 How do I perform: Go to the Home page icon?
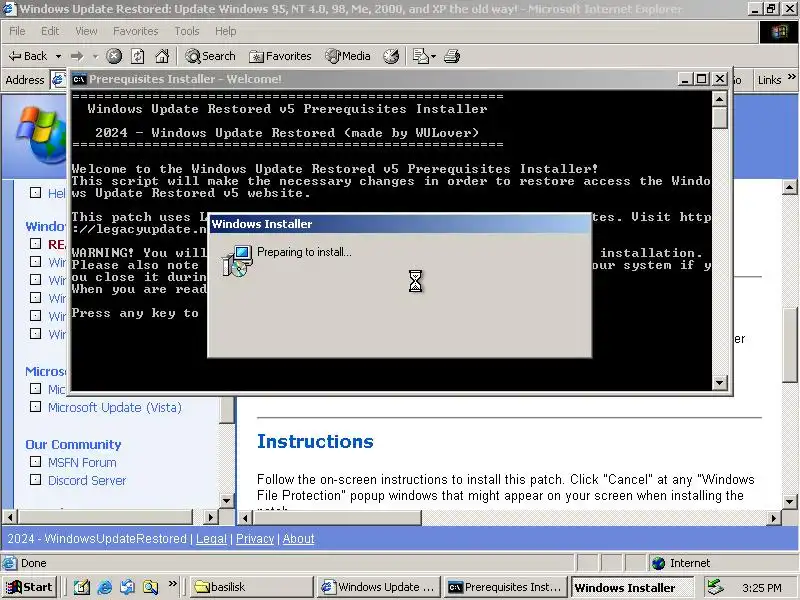click(162, 56)
